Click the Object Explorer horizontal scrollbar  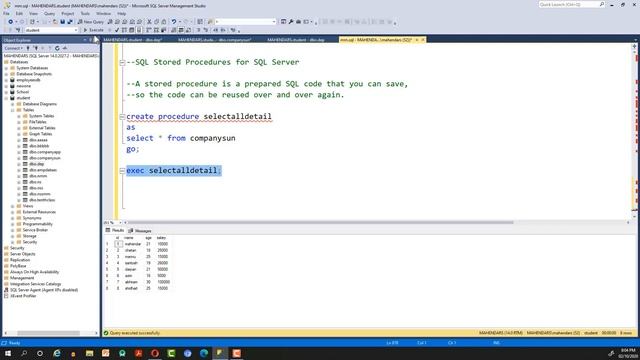pos(49,333)
